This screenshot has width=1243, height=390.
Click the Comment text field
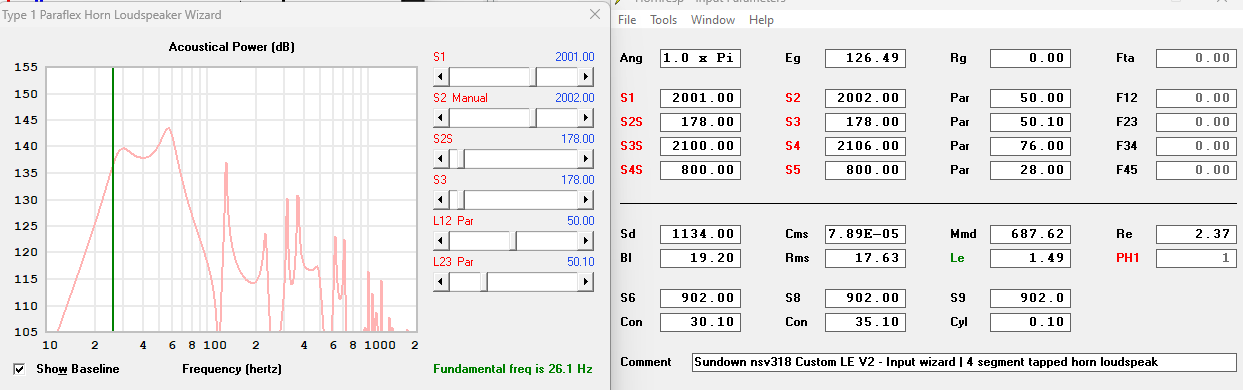[964, 362]
